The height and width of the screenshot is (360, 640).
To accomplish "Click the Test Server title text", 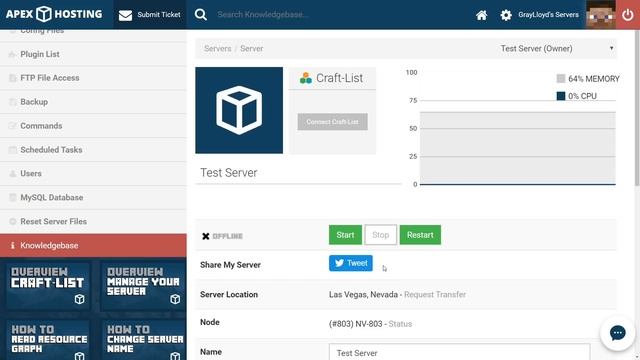I will [229, 173].
